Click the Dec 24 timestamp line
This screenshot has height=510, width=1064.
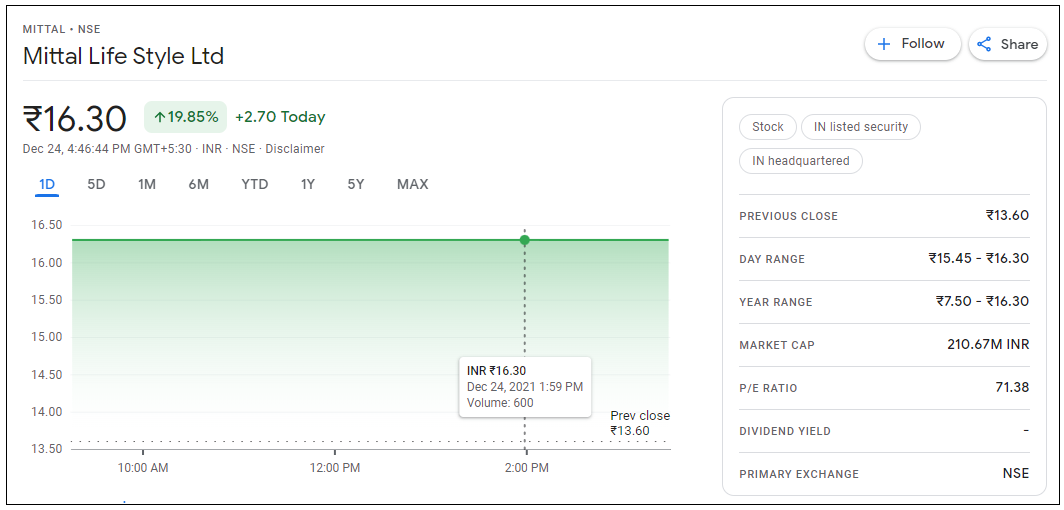pos(174,149)
